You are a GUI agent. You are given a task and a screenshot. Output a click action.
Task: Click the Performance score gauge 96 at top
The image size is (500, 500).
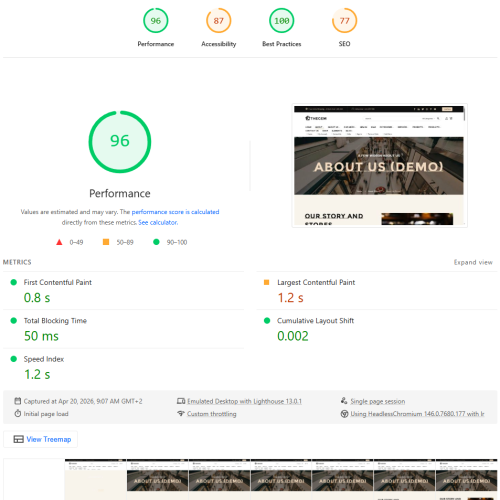(x=156, y=21)
